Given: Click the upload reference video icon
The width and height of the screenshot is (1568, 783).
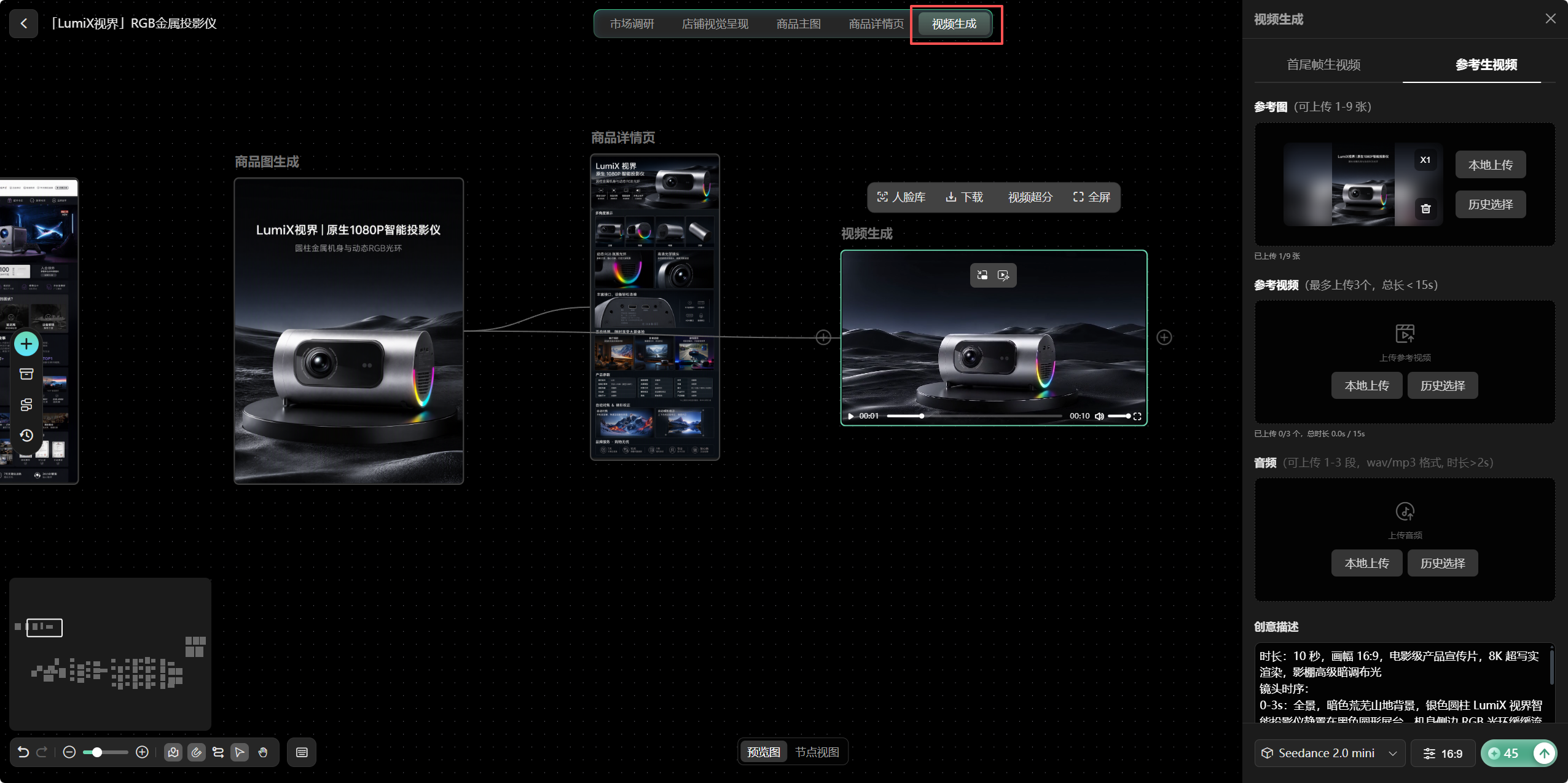Looking at the screenshot, I should 1405,334.
